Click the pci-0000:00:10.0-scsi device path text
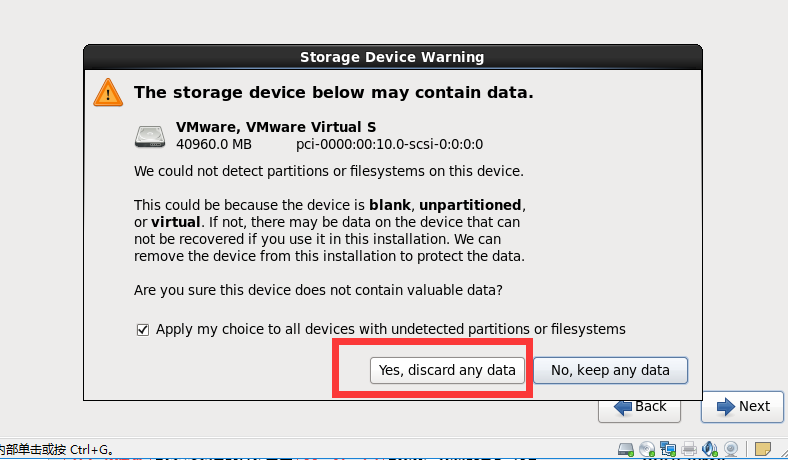The width and height of the screenshot is (788, 460). click(389, 144)
